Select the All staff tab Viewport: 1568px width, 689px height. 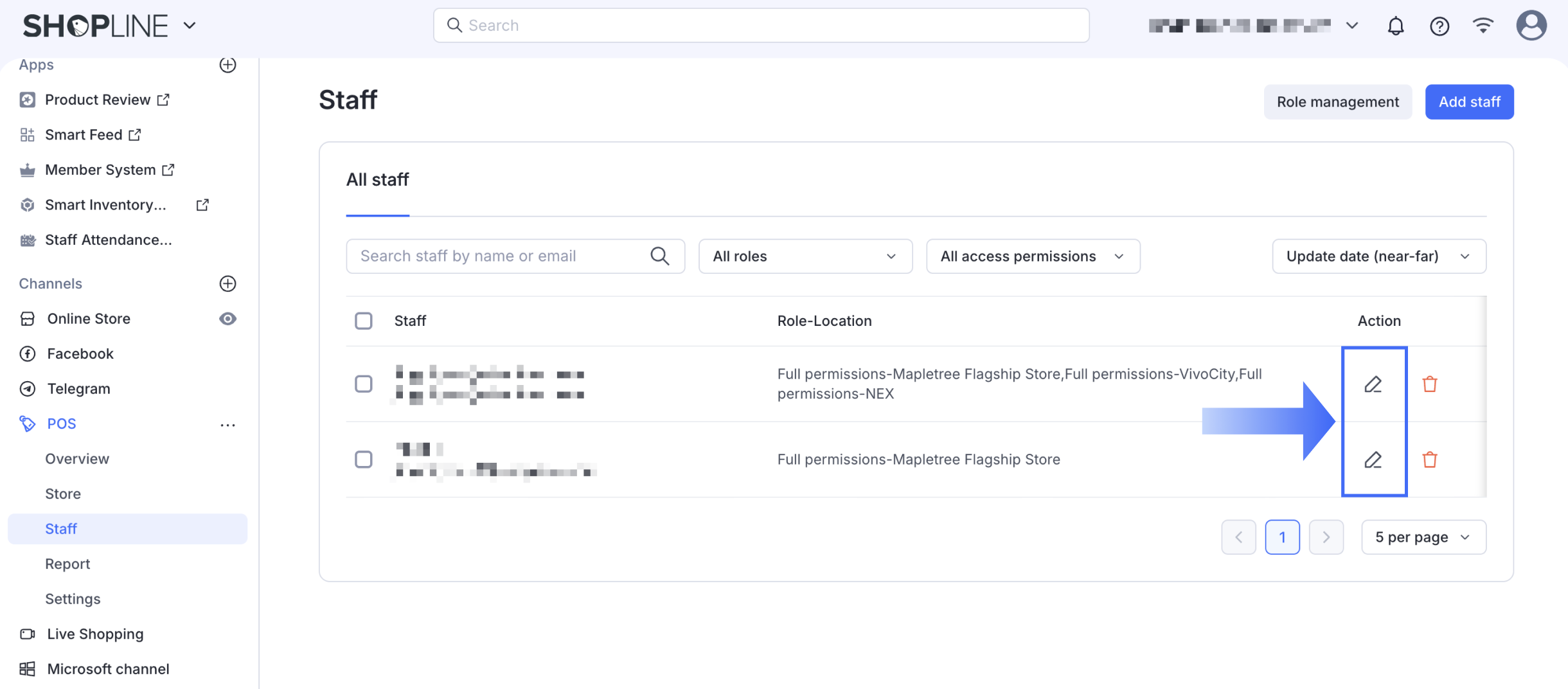point(377,180)
